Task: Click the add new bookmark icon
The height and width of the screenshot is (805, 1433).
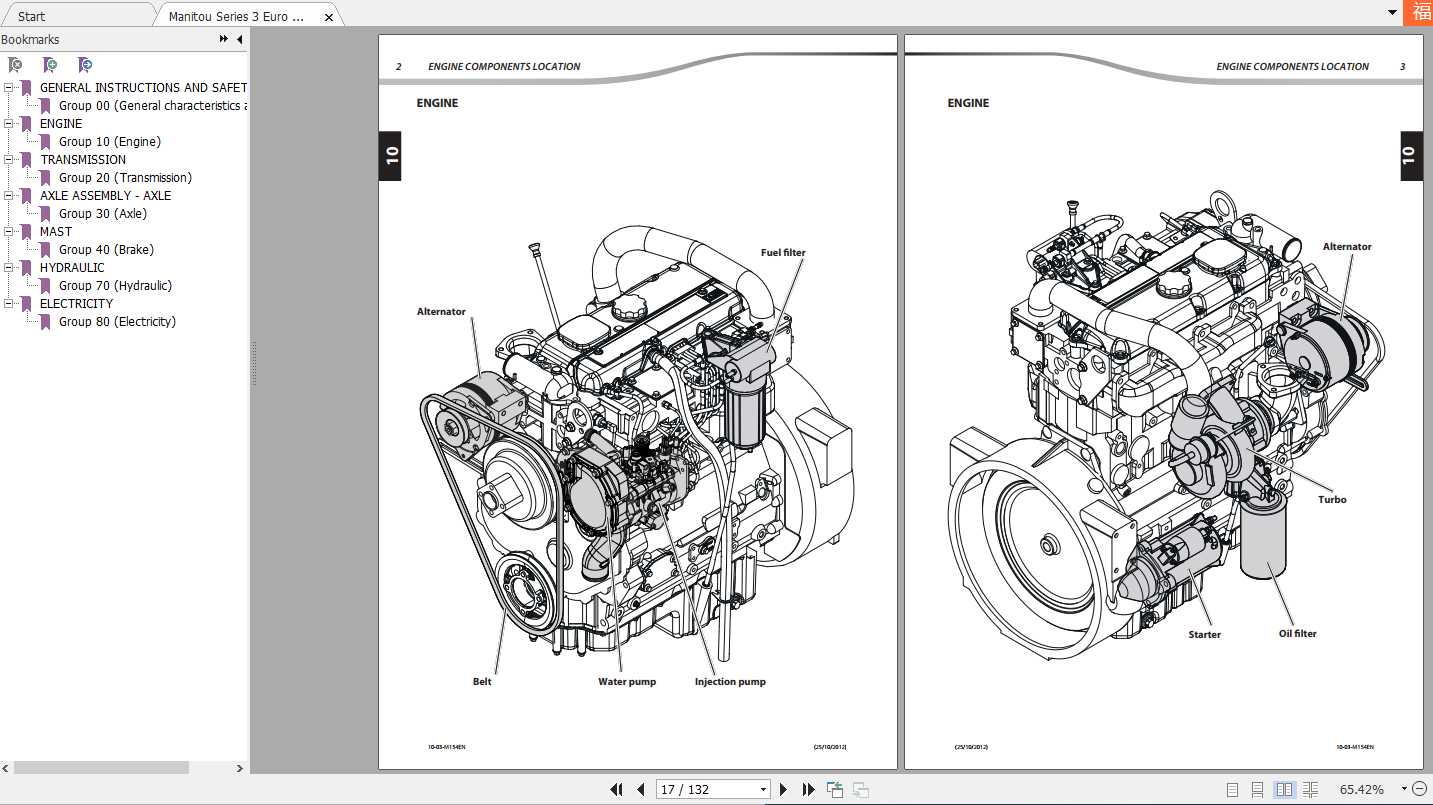Action: click(49, 64)
